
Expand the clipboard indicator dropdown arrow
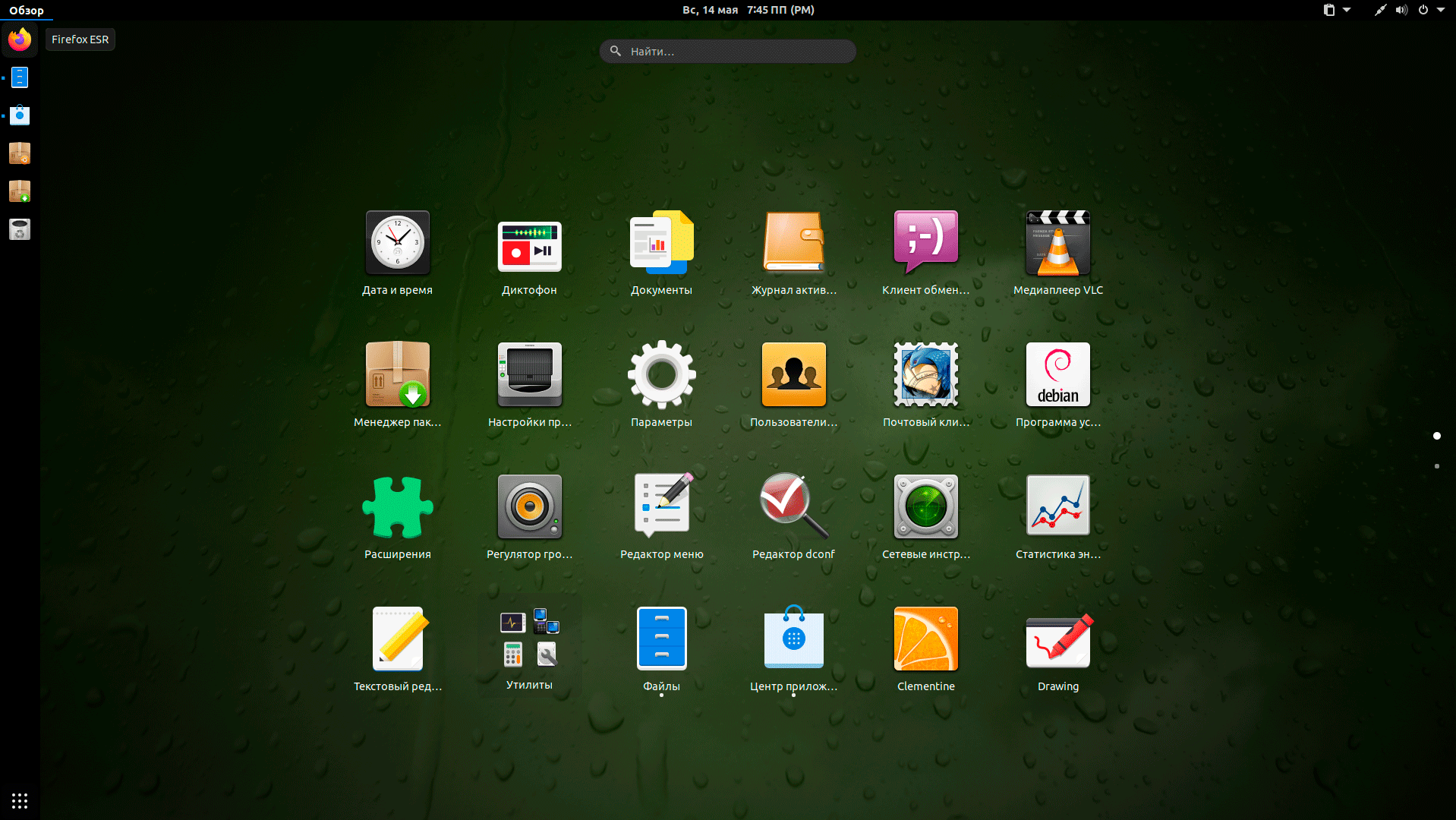[x=1347, y=10]
